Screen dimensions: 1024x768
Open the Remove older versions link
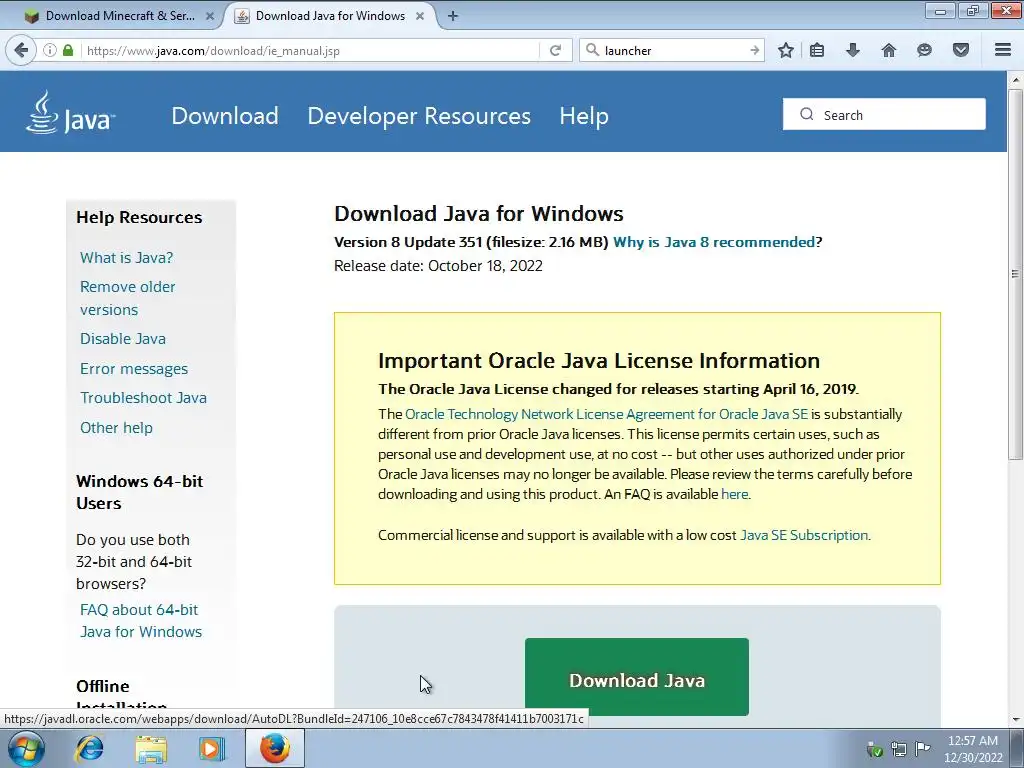127,298
